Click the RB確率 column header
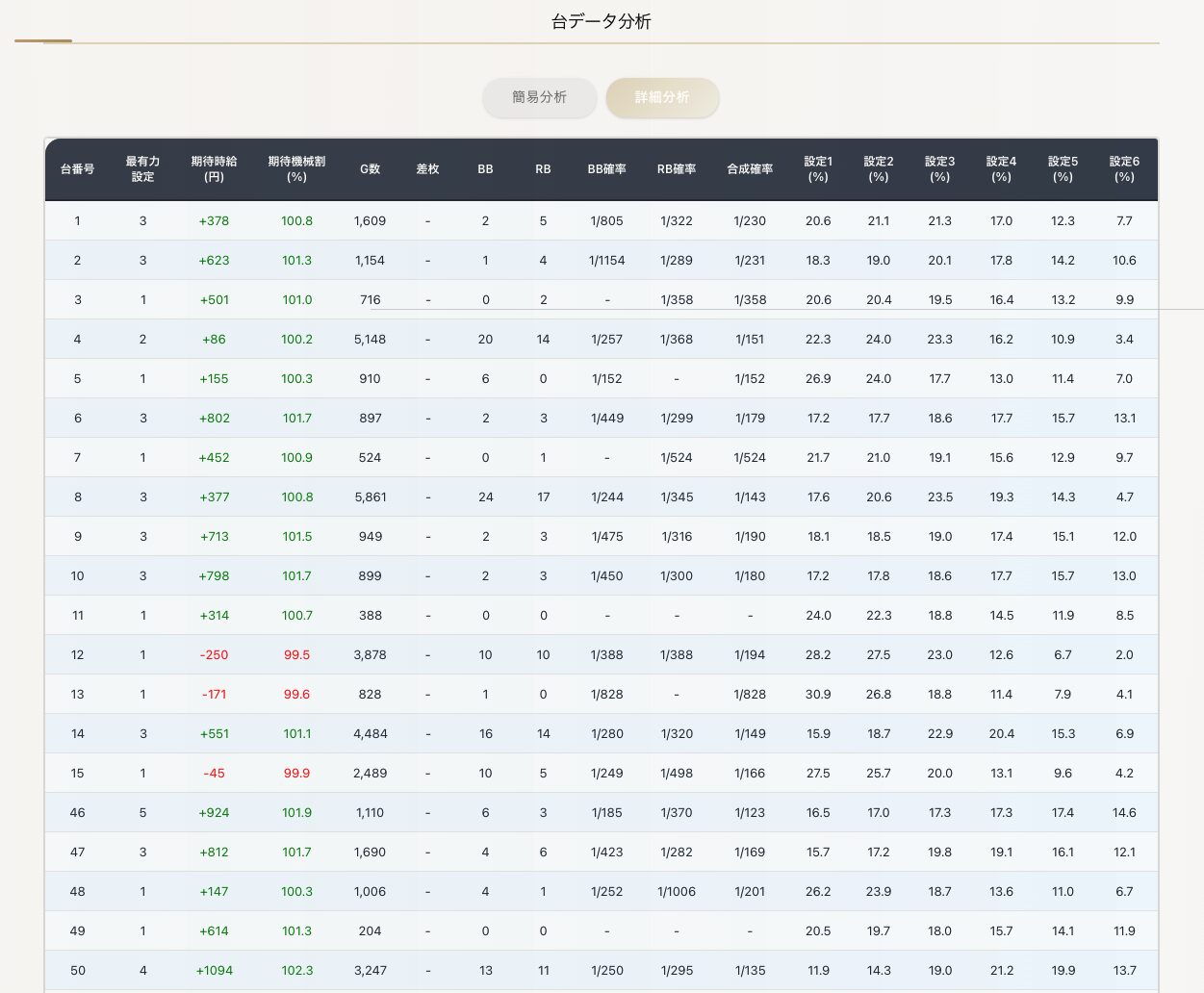The width and height of the screenshot is (1204, 993). click(x=677, y=169)
